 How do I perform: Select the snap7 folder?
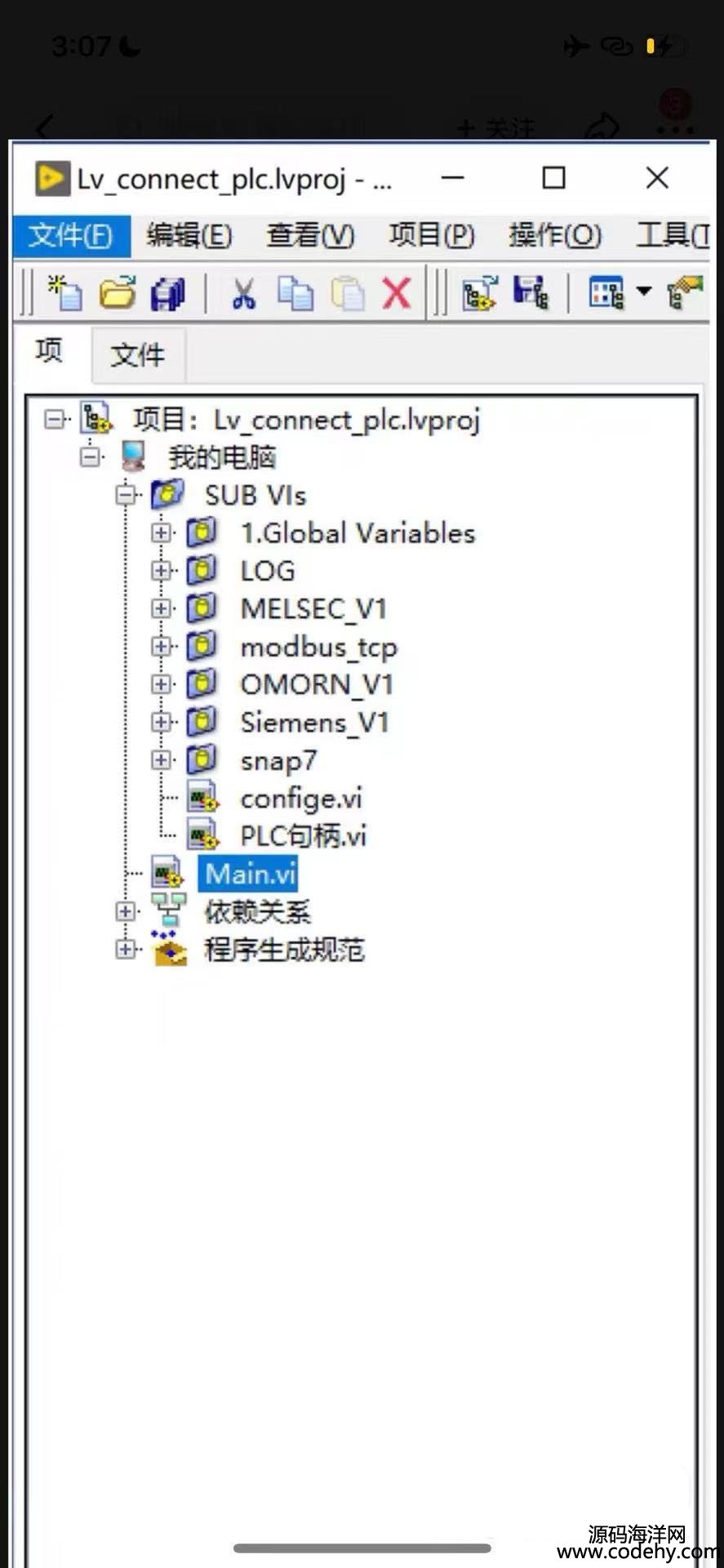click(x=278, y=761)
